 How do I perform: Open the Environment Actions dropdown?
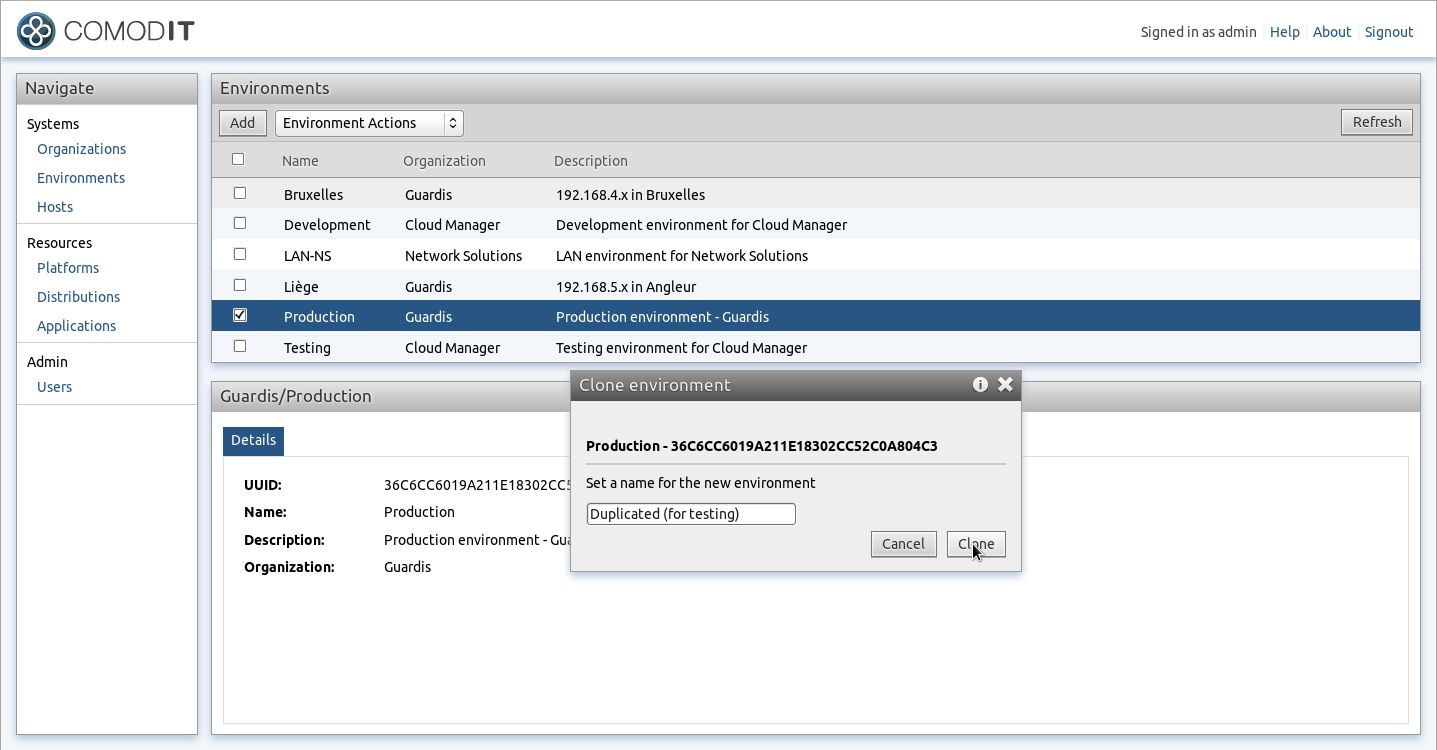pos(369,123)
